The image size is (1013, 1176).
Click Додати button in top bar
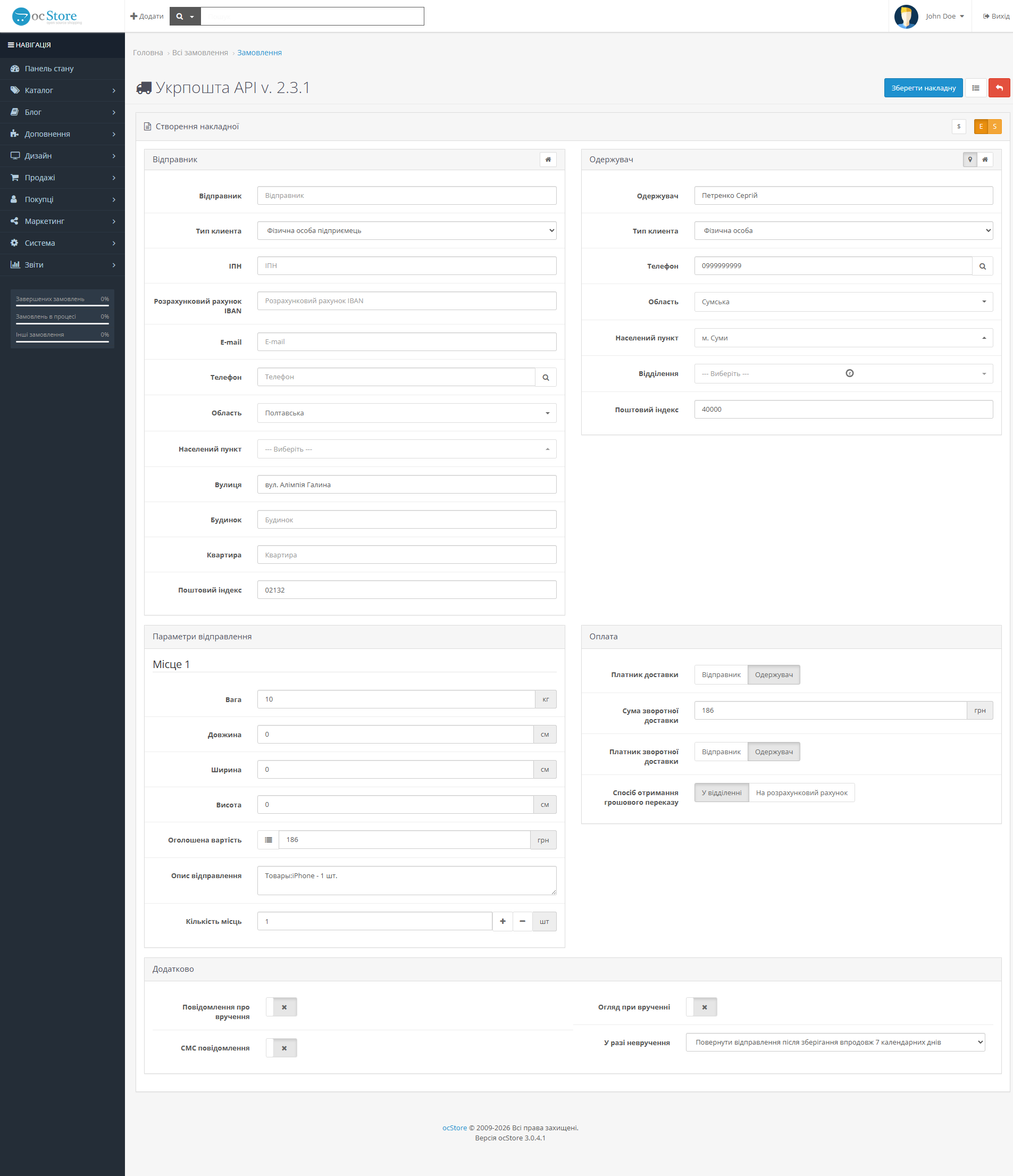tap(147, 16)
